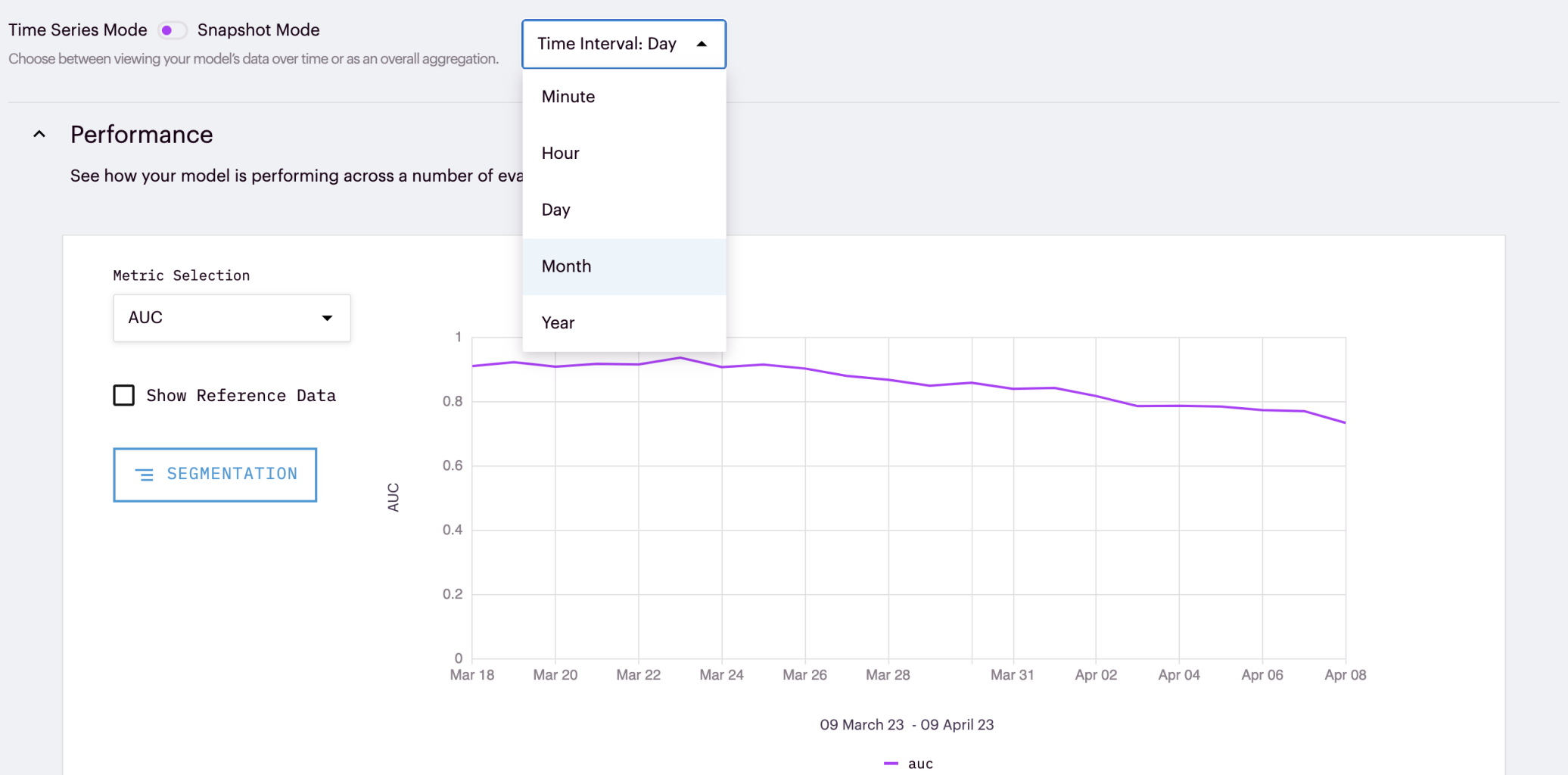Click the Mar 24 axis label
The width and height of the screenshot is (1568, 775).
(722, 675)
